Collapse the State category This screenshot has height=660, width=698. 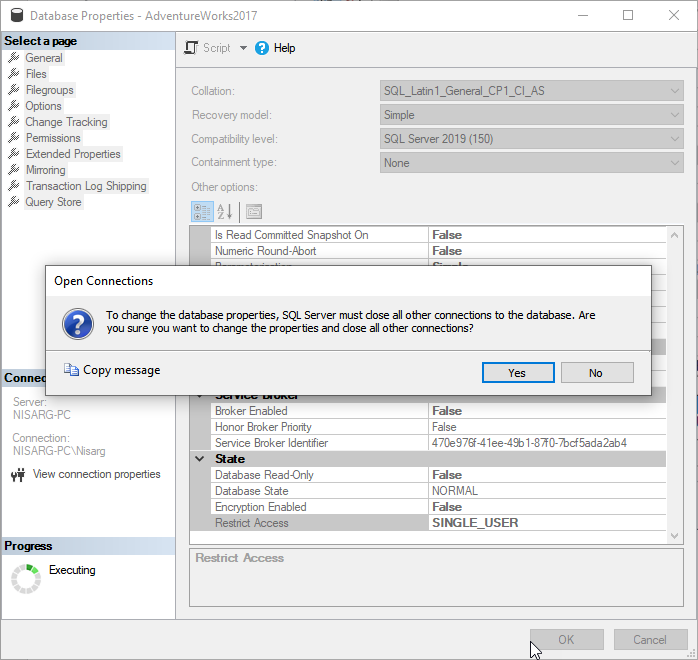coord(200,459)
